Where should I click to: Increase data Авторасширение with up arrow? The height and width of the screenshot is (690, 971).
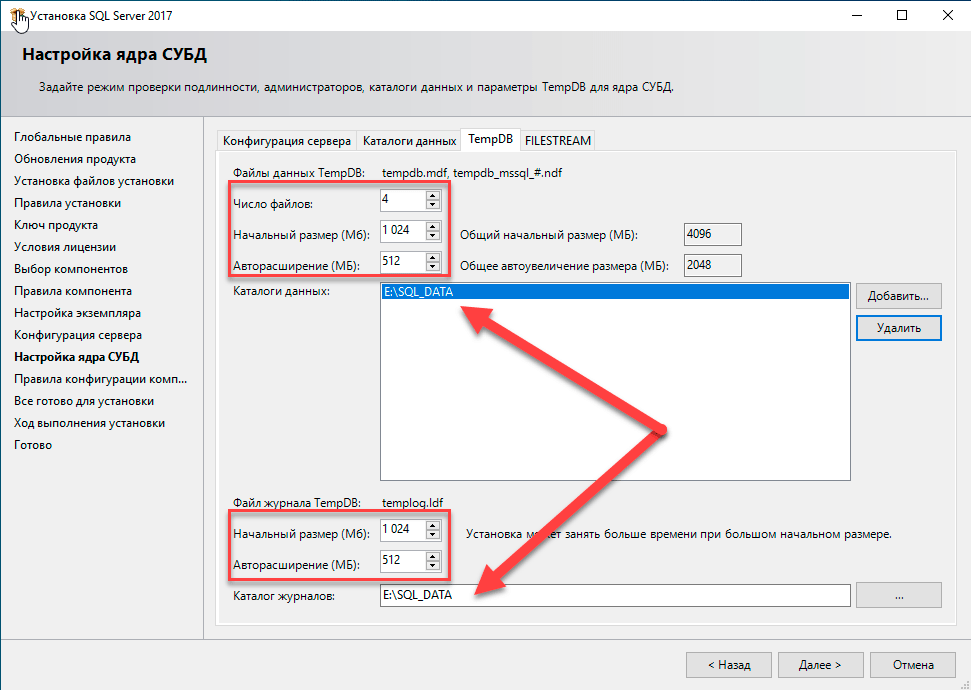pos(433,257)
